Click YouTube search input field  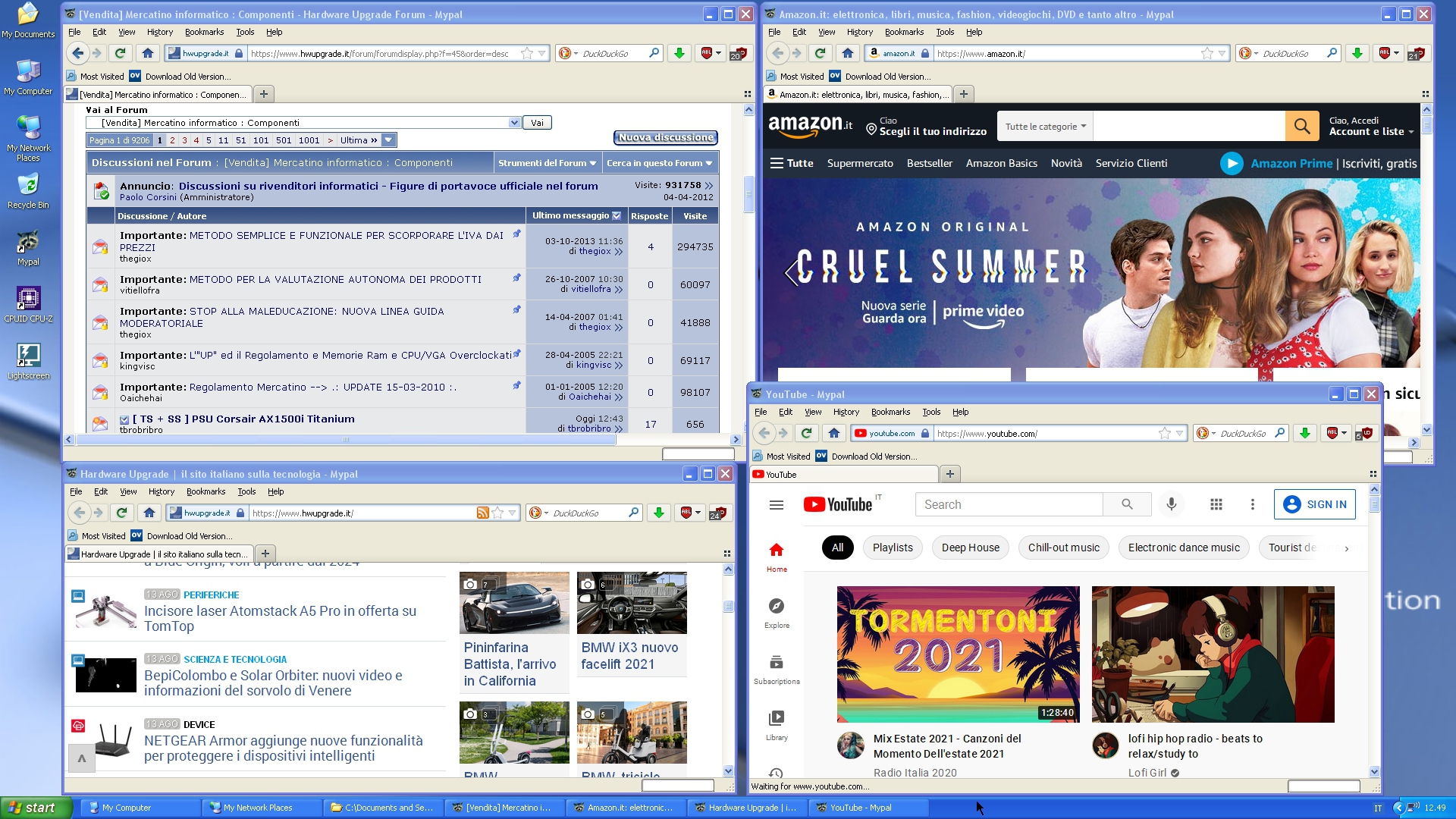(1009, 504)
